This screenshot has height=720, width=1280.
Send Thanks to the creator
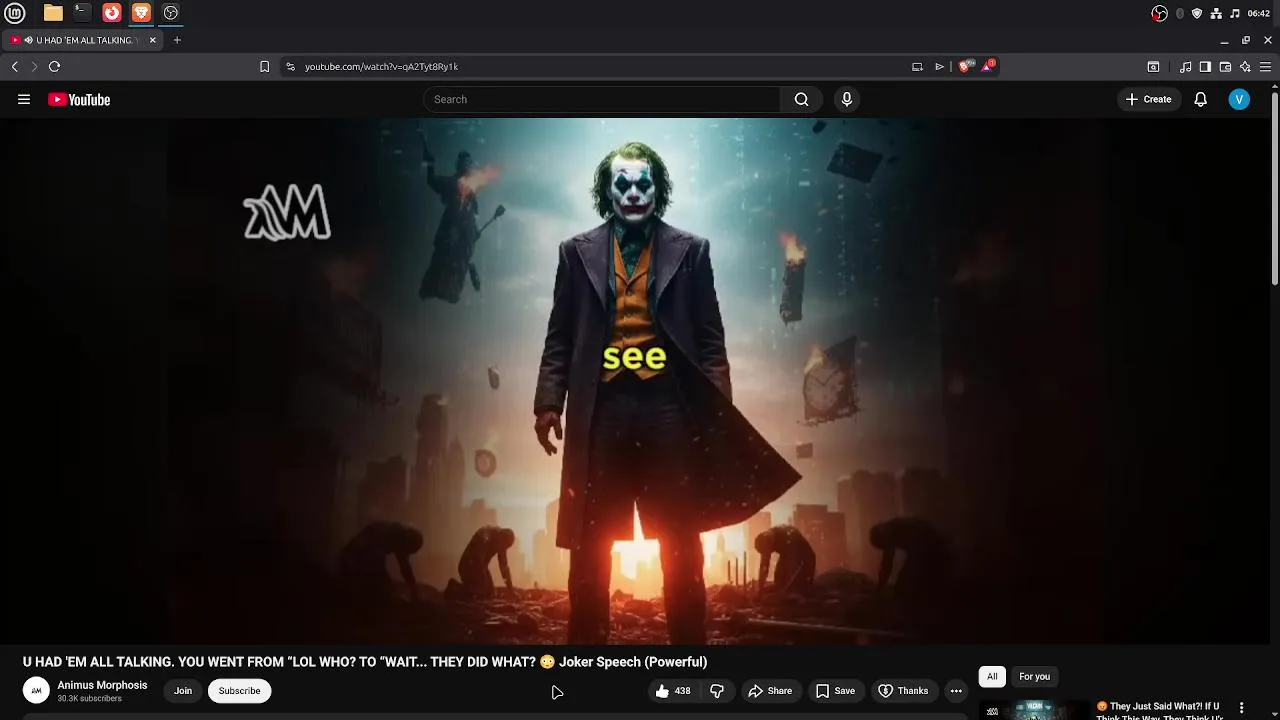pos(903,691)
